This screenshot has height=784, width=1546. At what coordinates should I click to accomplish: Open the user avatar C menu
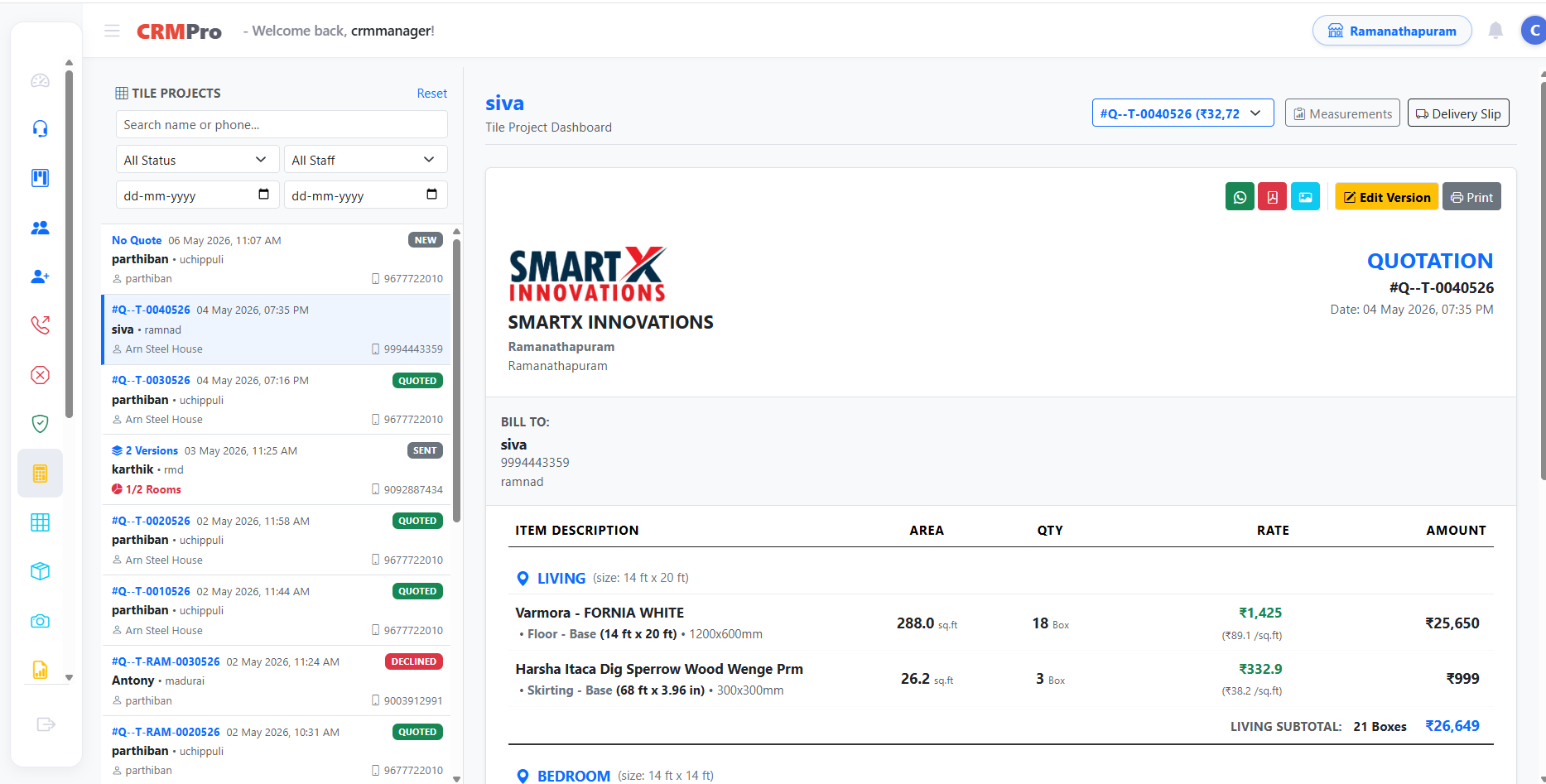(x=1534, y=31)
